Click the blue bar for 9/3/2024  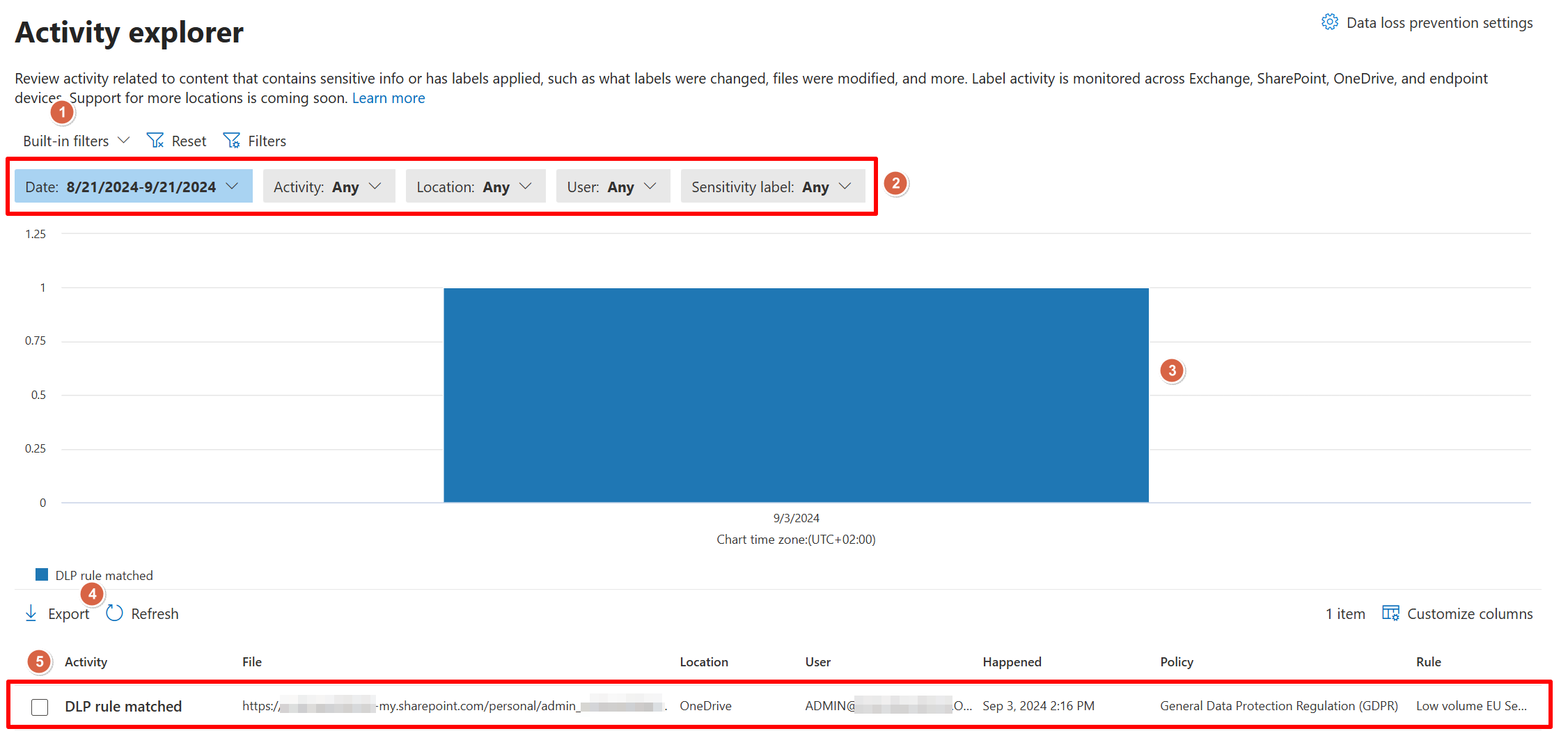[x=796, y=394]
